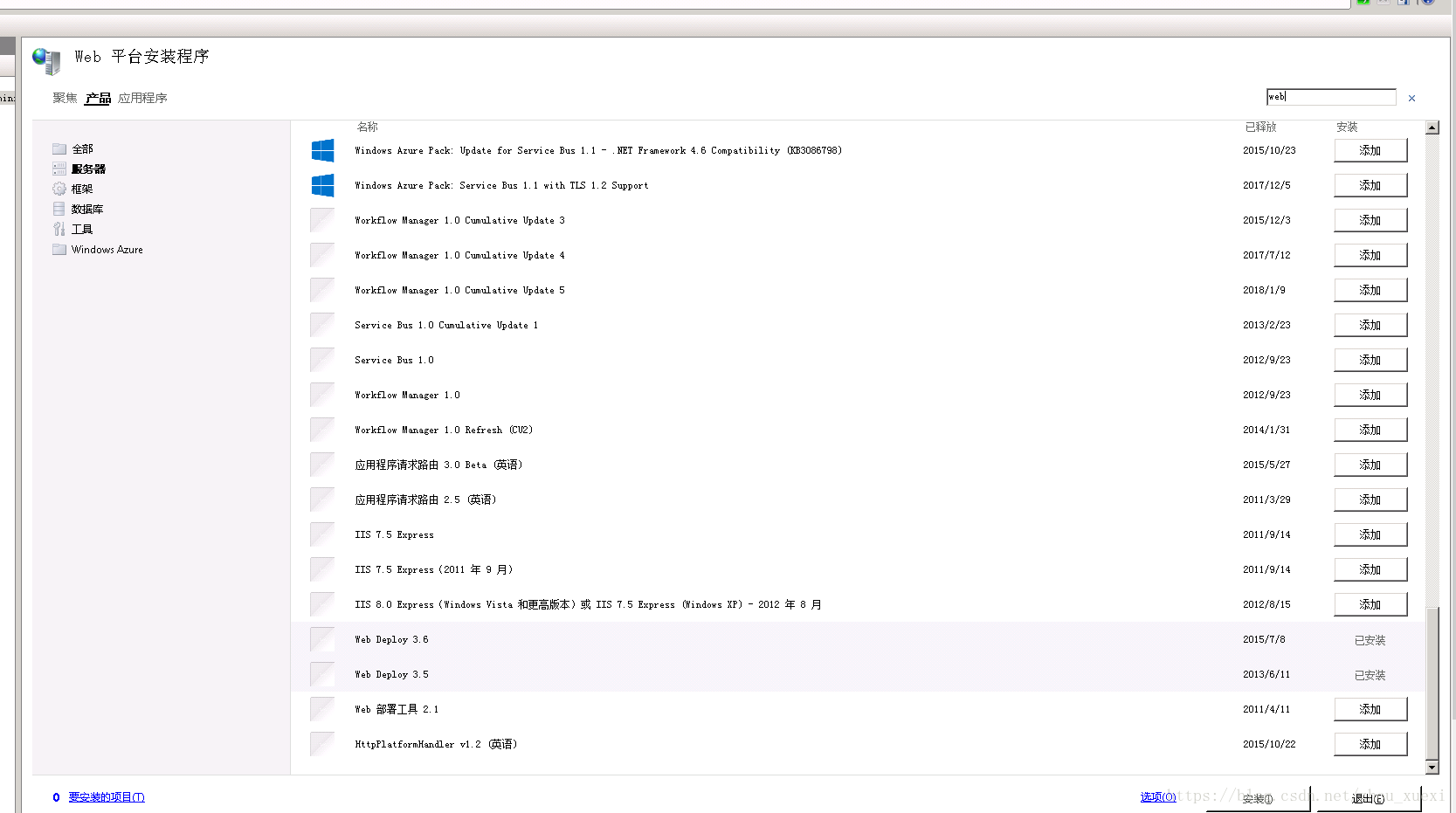Add 应用程序请求路由 2.5
Viewport: 1456px width, 813px height.
1370,500
